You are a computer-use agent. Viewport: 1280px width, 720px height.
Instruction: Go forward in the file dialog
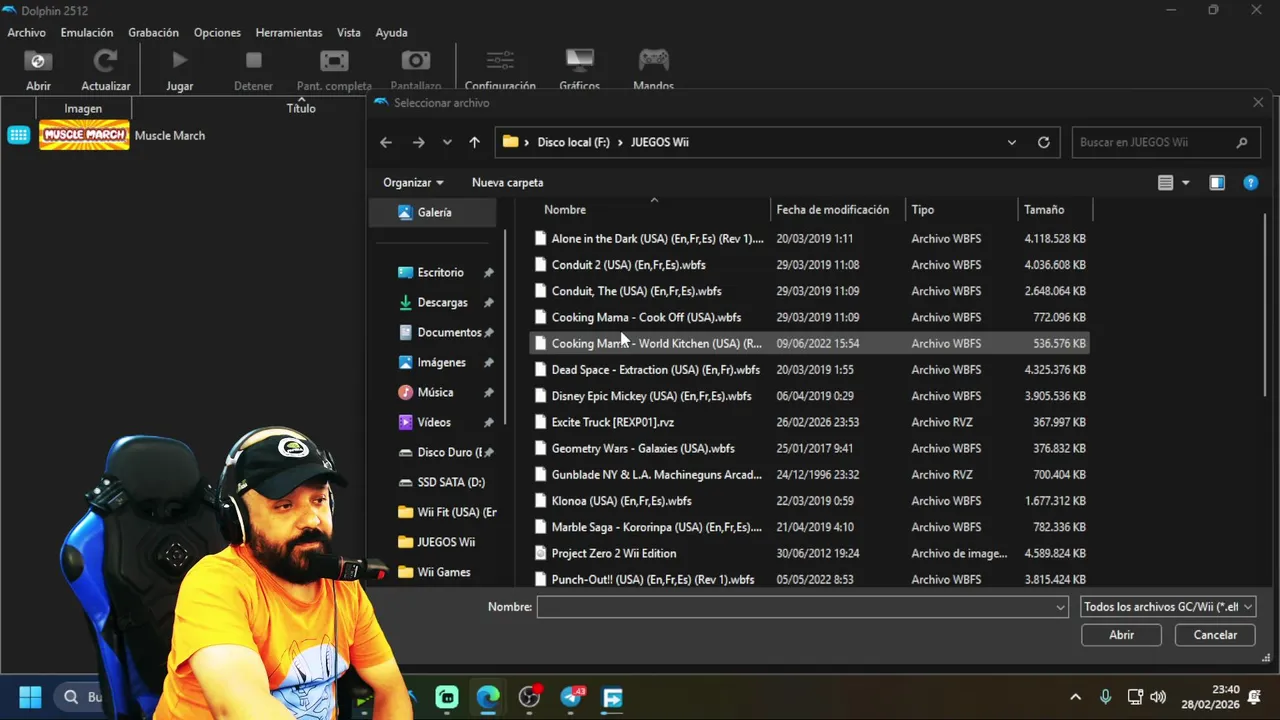418,142
